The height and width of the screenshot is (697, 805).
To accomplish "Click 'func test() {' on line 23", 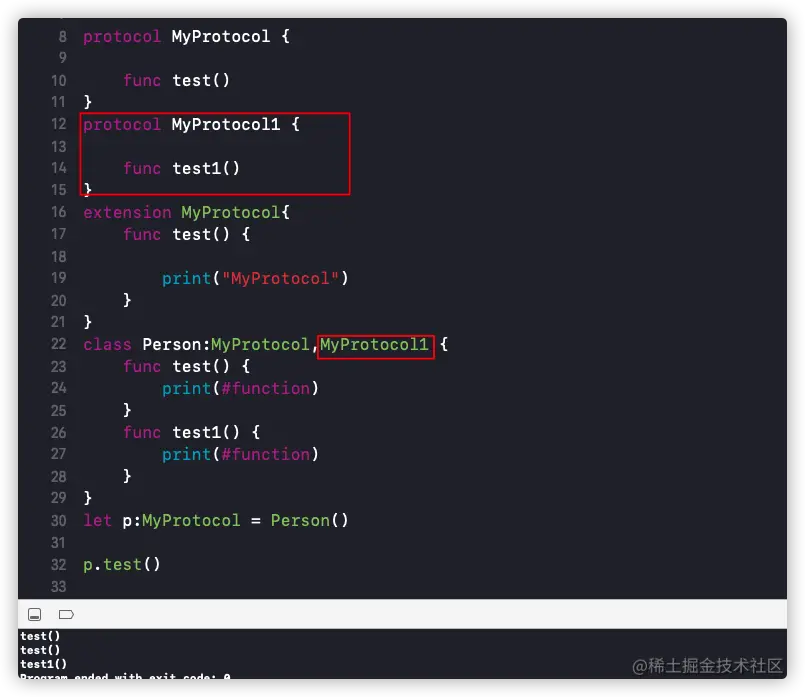I will pos(186,366).
